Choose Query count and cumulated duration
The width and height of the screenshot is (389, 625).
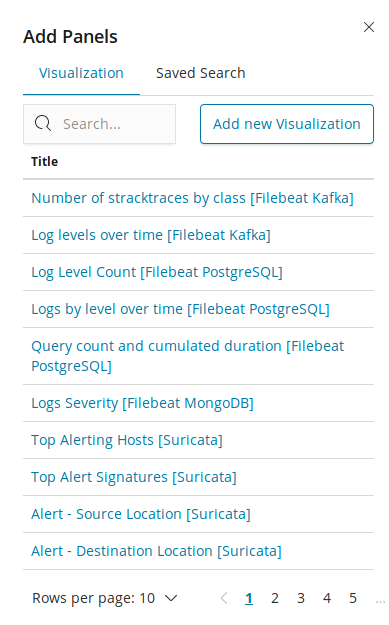tap(187, 356)
